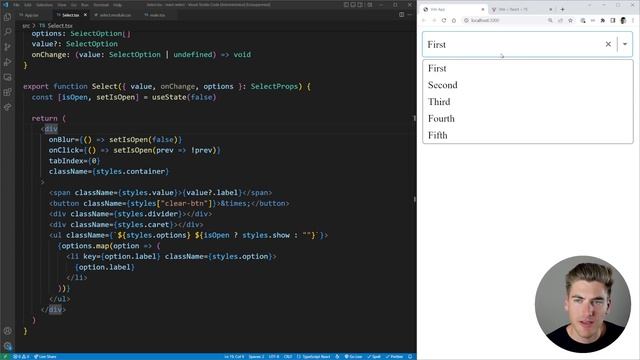
Task: Choose the Third option in the list
Action: point(528,102)
